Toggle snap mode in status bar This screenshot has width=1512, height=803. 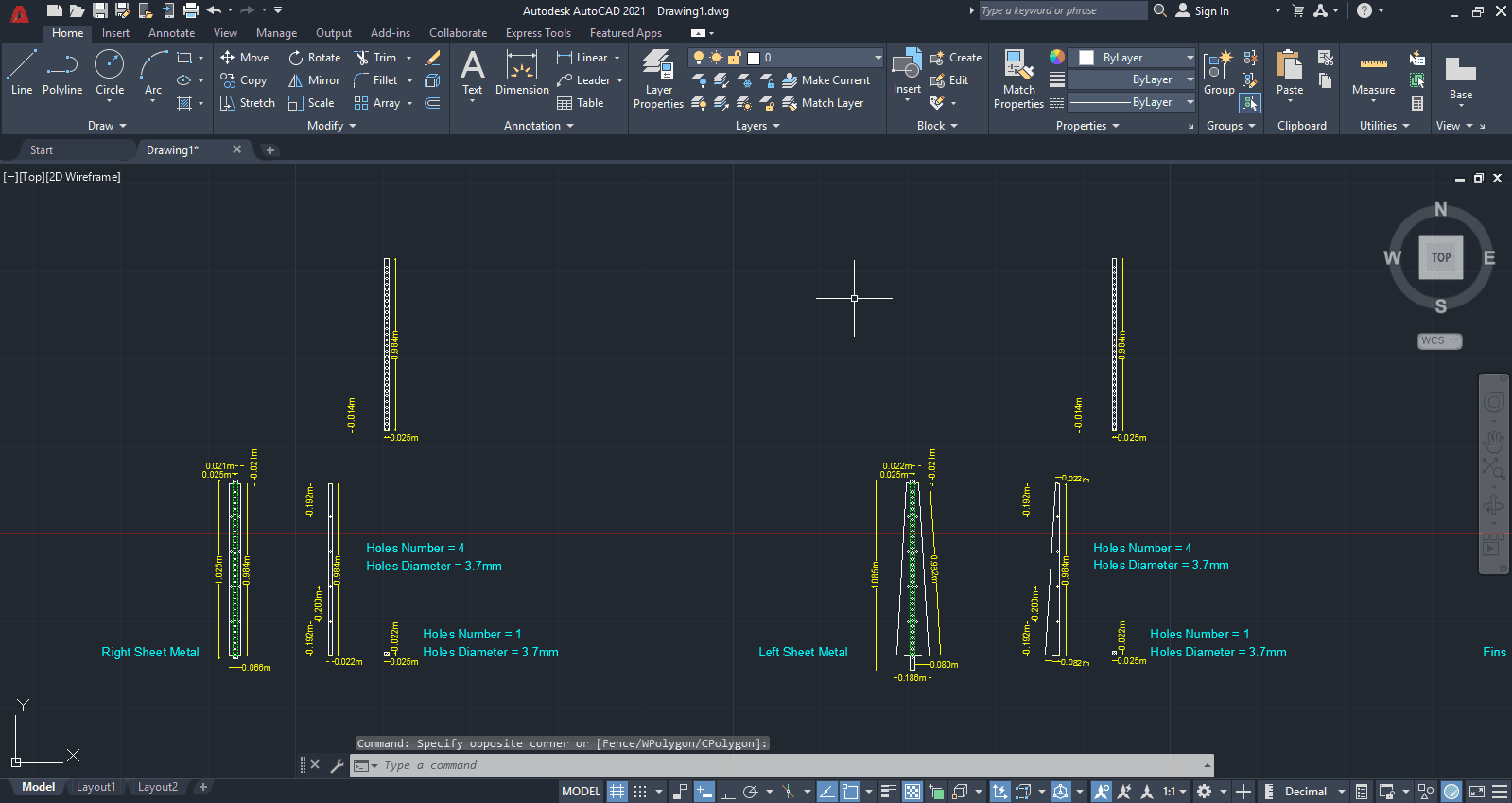coord(640,792)
